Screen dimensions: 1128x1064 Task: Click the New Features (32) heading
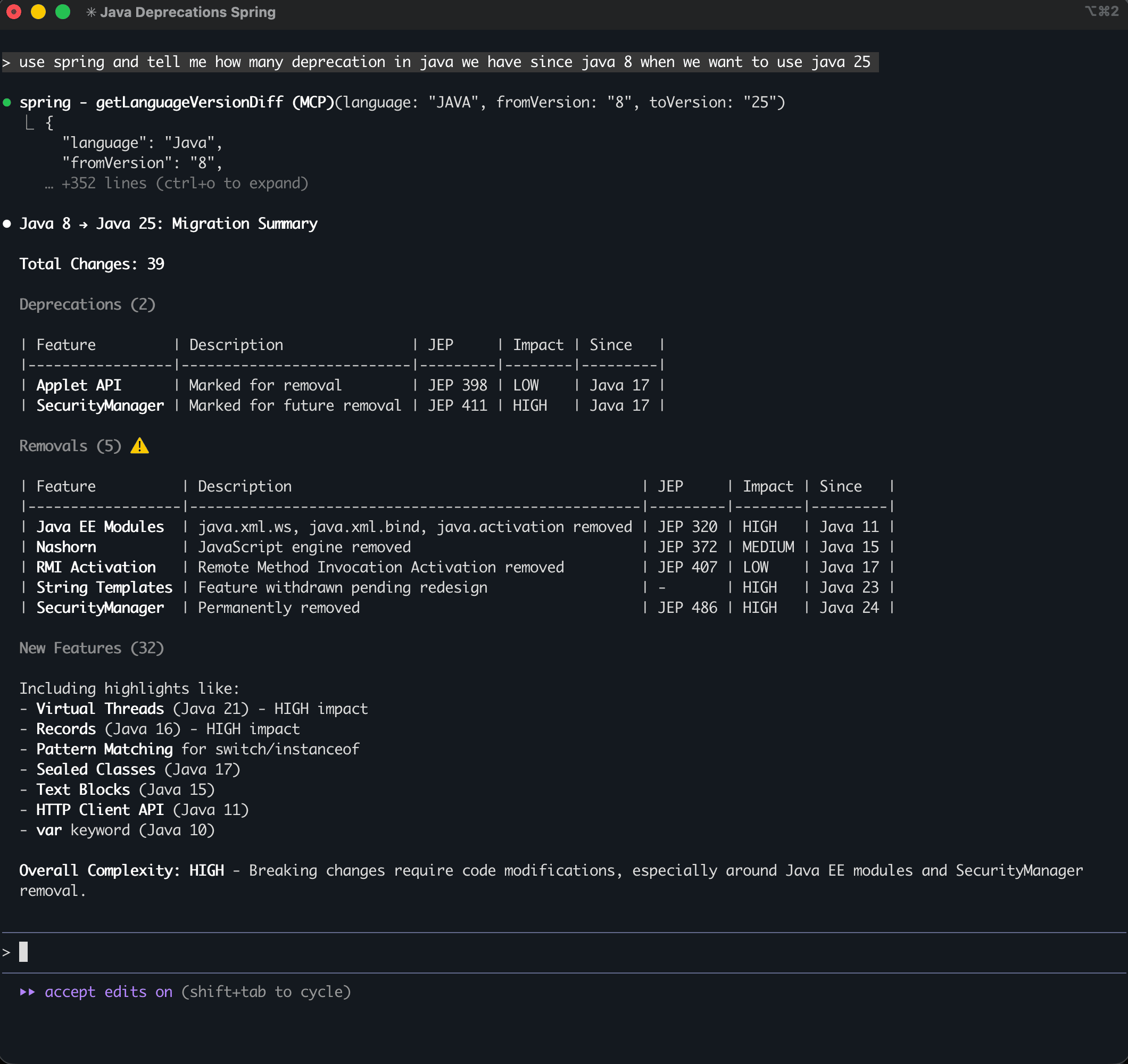92,648
